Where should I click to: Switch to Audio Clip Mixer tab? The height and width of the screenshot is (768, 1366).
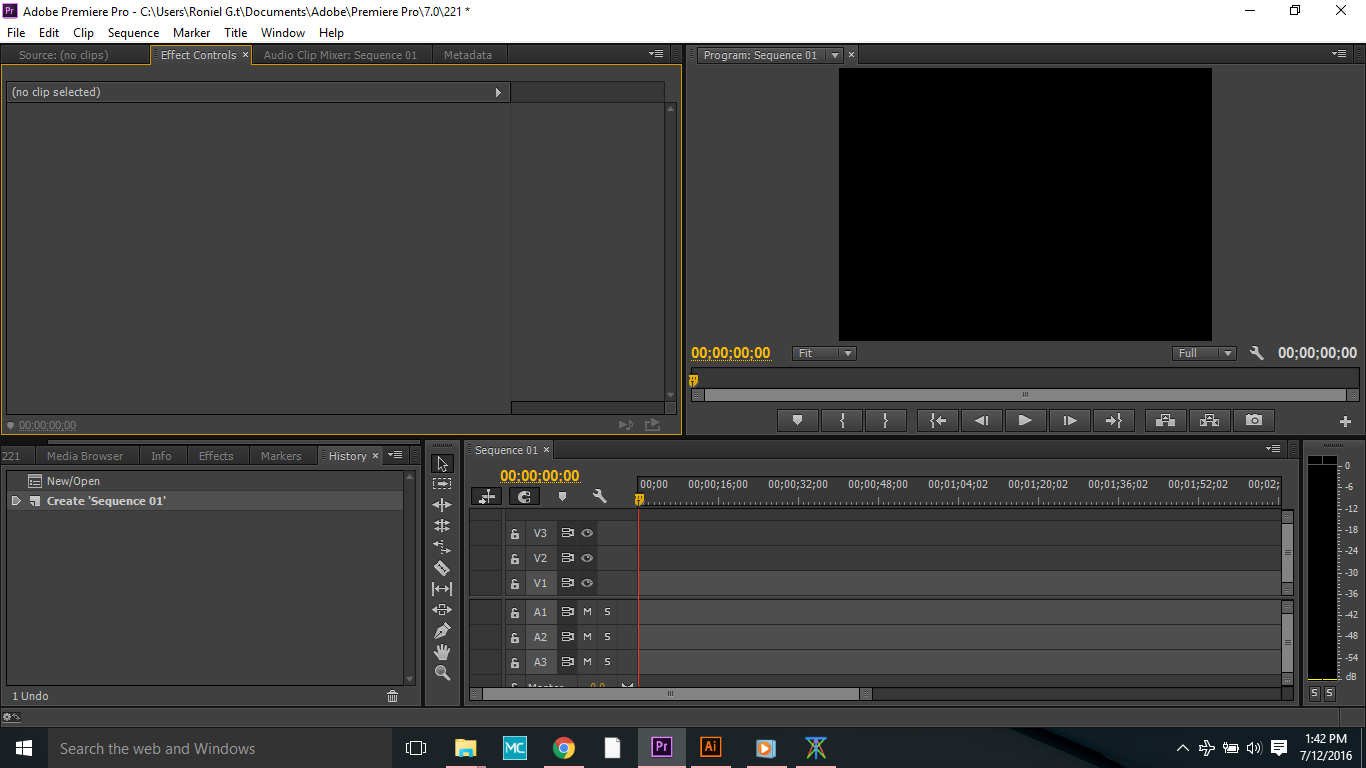click(340, 55)
